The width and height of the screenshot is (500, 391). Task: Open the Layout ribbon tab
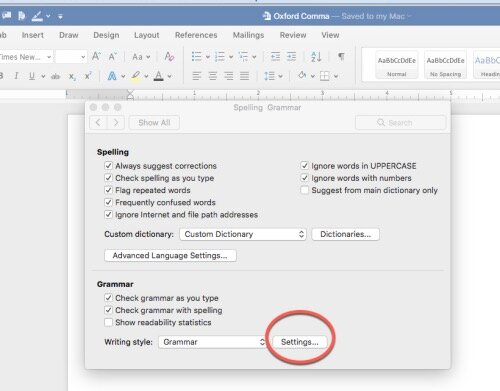pyautogui.click(x=147, y=35)
